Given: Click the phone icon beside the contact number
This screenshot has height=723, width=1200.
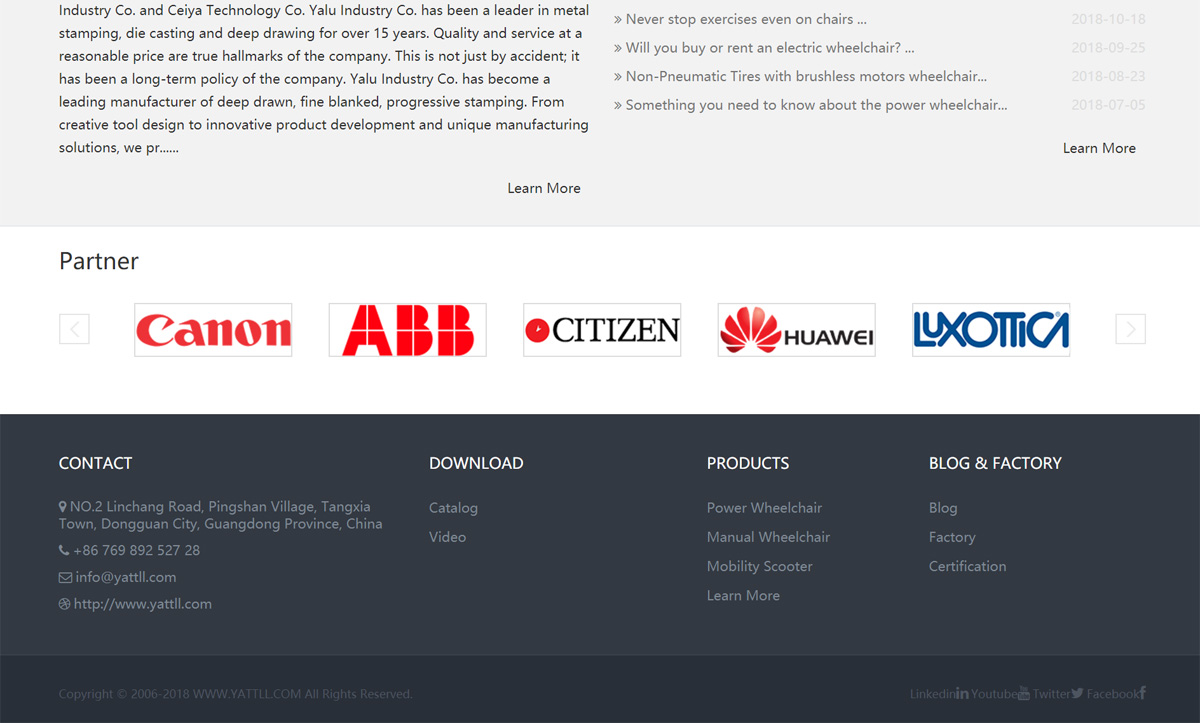Looking at the screenshot, I should (x=63, y=550).
